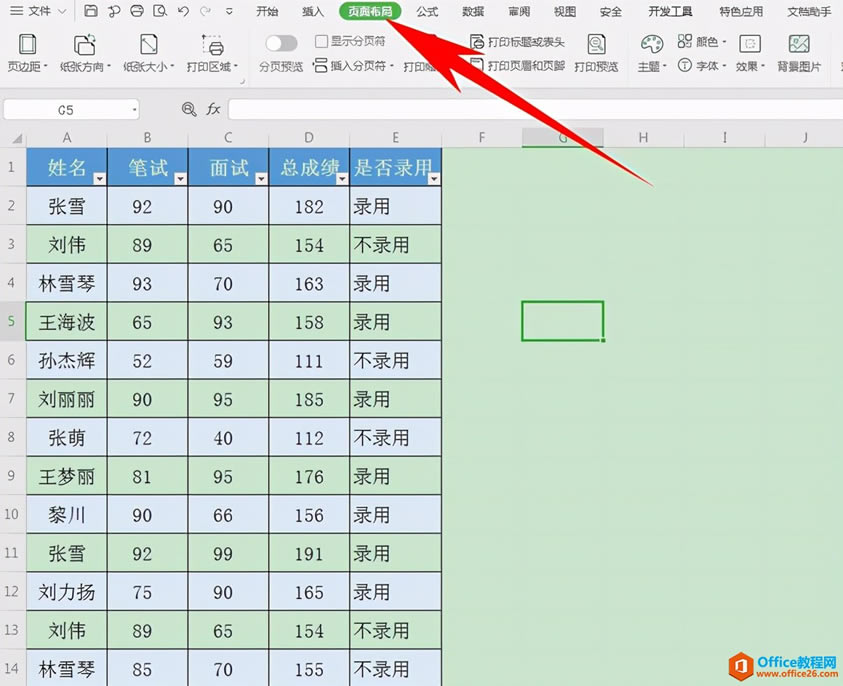This screenshot has height=686, width=843.
Task: Select cell with total 191
Action: click(x=309, y=553)
